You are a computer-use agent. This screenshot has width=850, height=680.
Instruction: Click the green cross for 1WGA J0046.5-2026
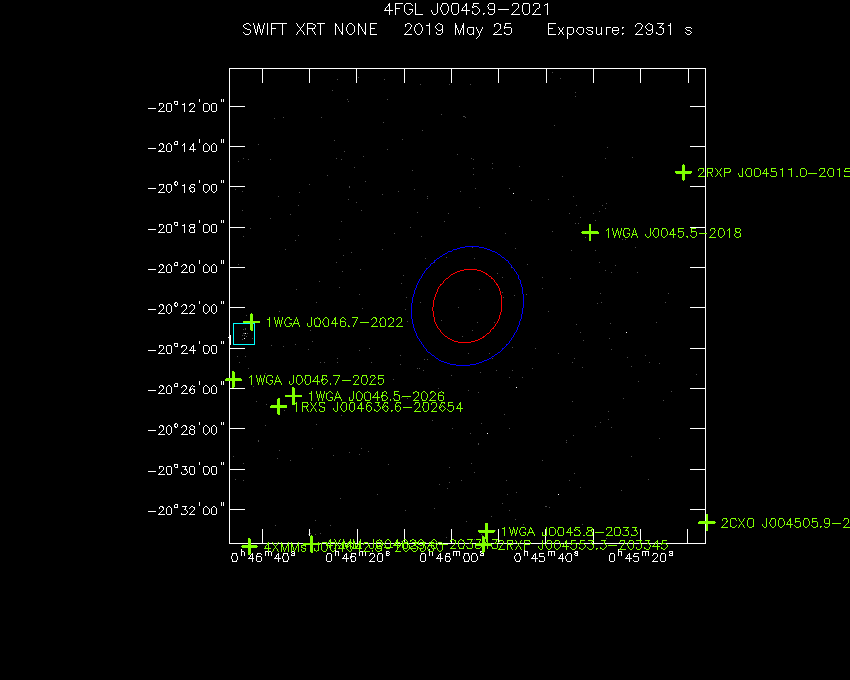(x=293, y=396)
